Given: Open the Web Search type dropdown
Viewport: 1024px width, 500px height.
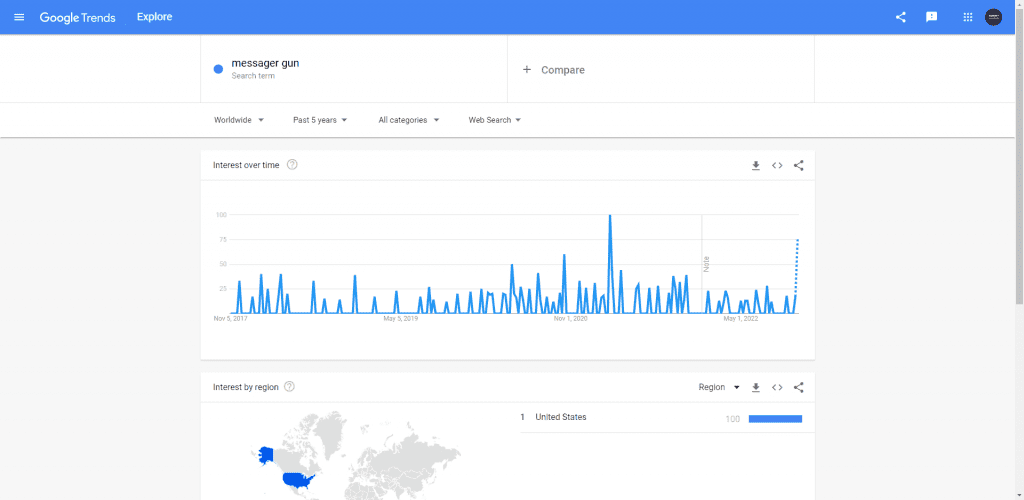Looking at the screenshot, I should point(495,120).
